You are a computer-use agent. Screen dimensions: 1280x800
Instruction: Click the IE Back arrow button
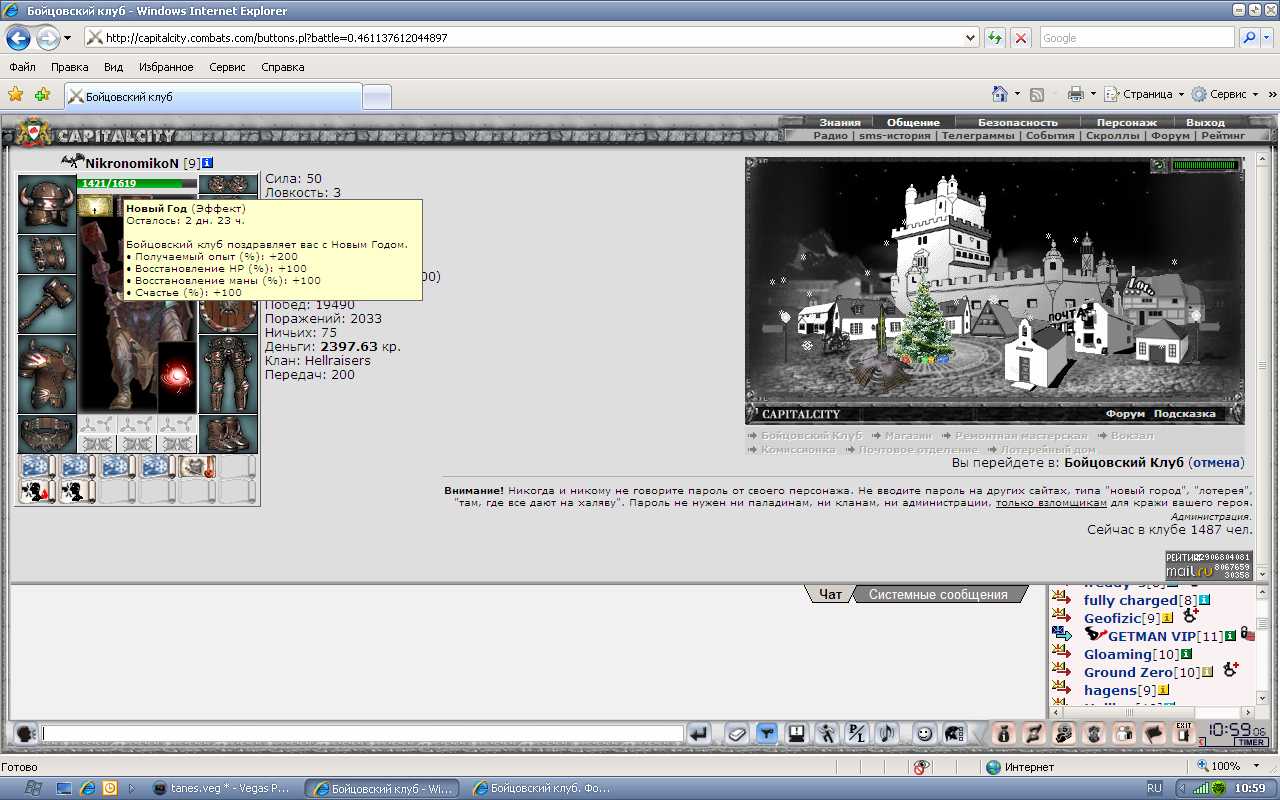click(x=18, y=38)
